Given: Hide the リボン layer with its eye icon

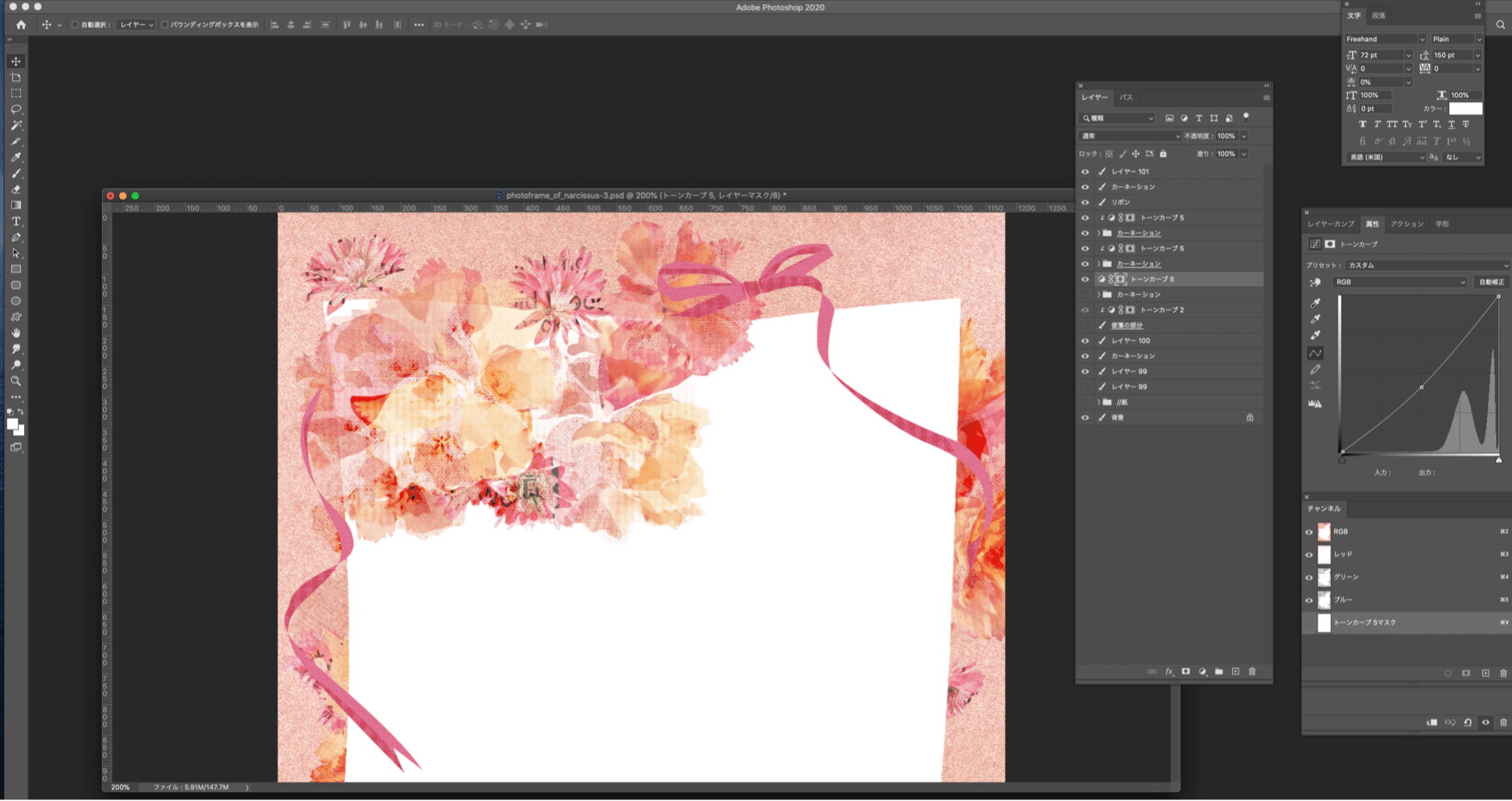Looking at the screenshot, I should click(x=1085, y=203).
